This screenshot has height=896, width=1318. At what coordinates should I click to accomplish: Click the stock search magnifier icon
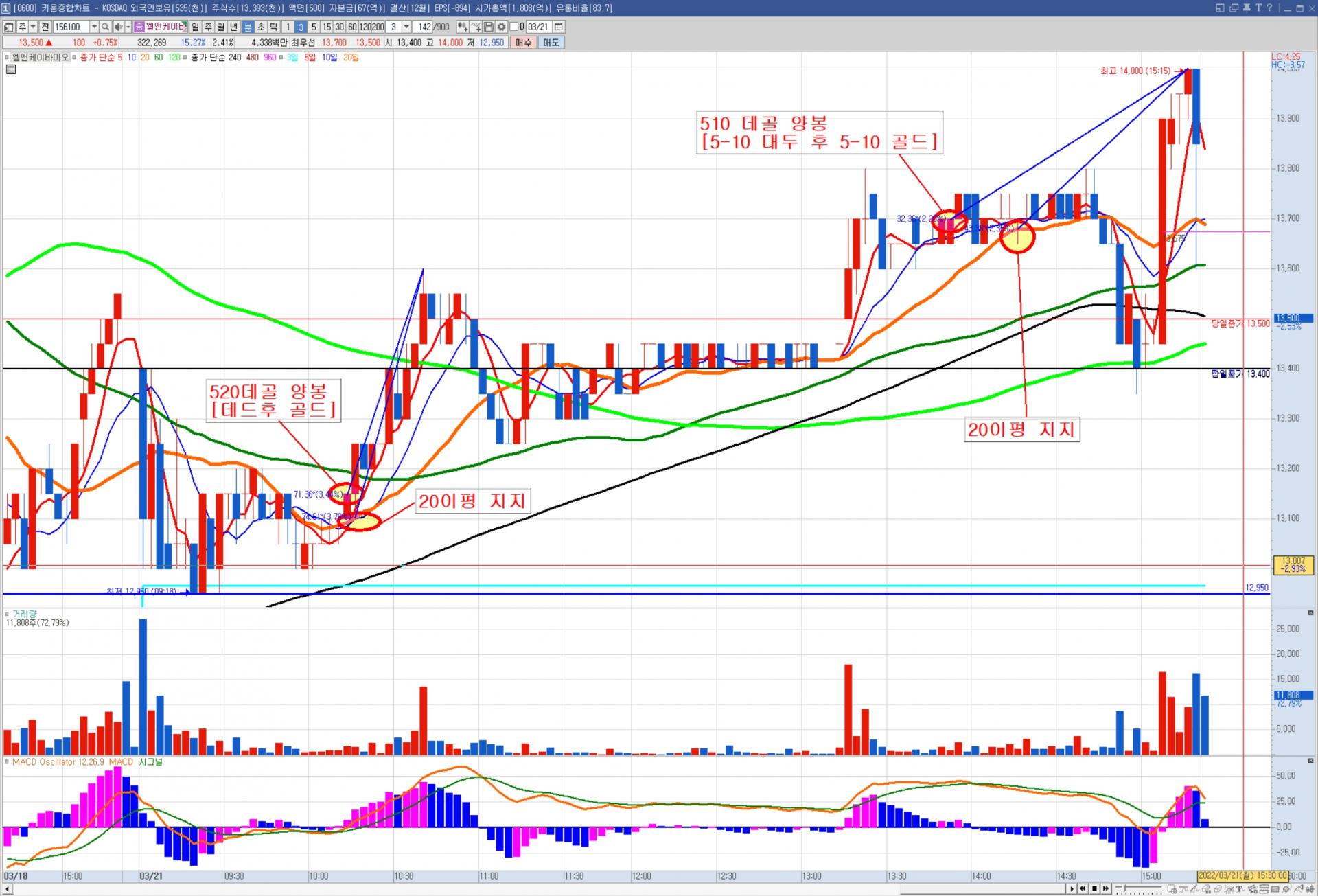(x=105, y=27)
